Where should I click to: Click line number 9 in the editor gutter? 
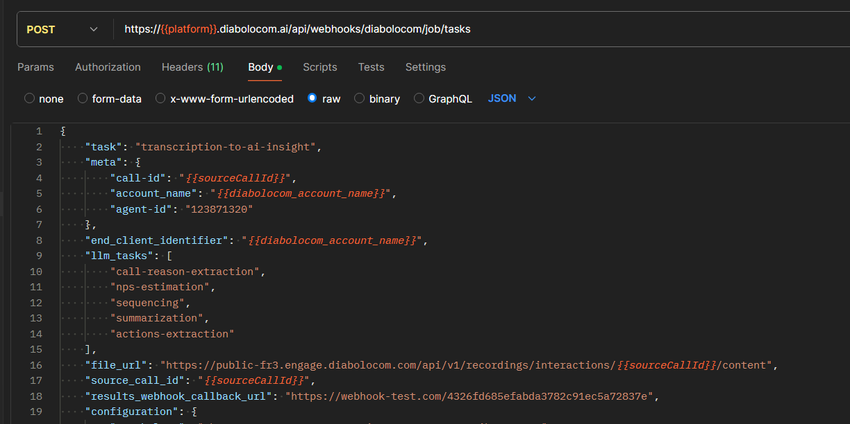38,256
